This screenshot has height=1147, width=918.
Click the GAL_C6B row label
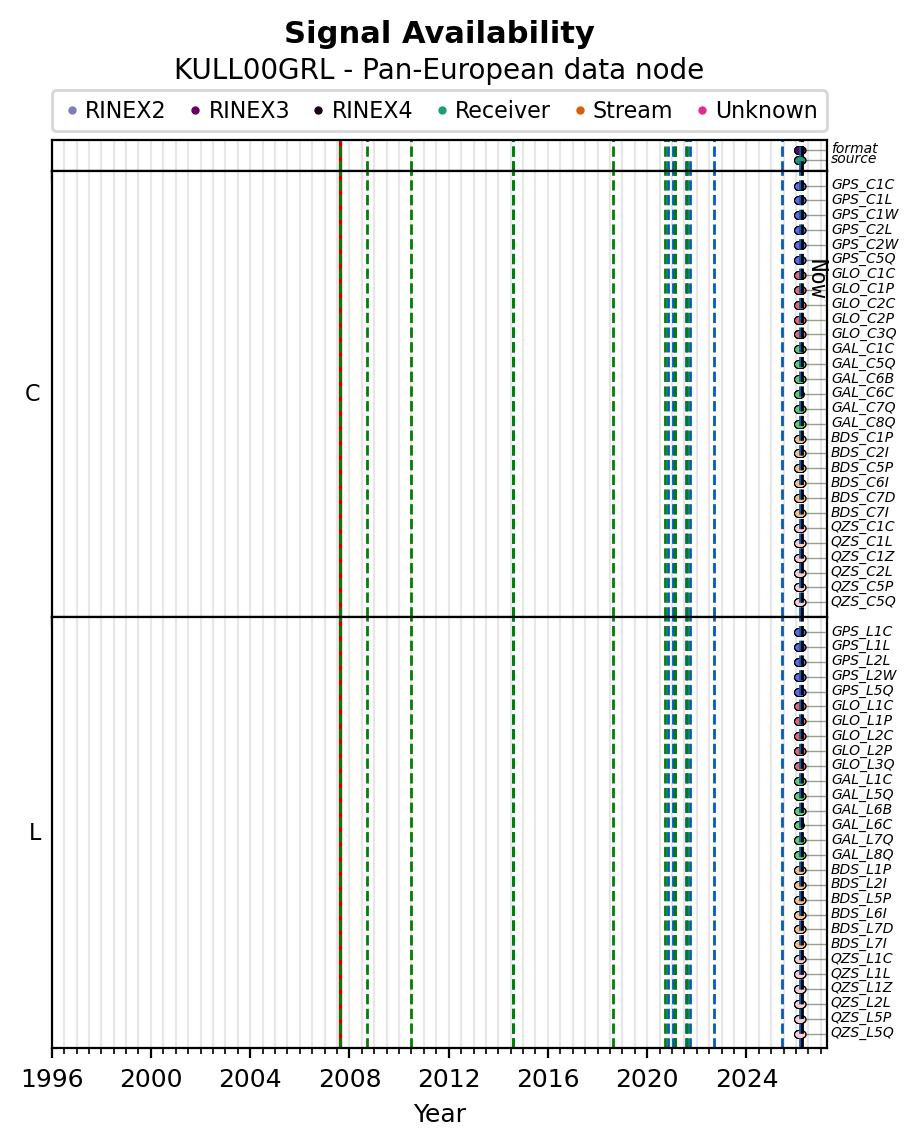click(x=862, y=378)
